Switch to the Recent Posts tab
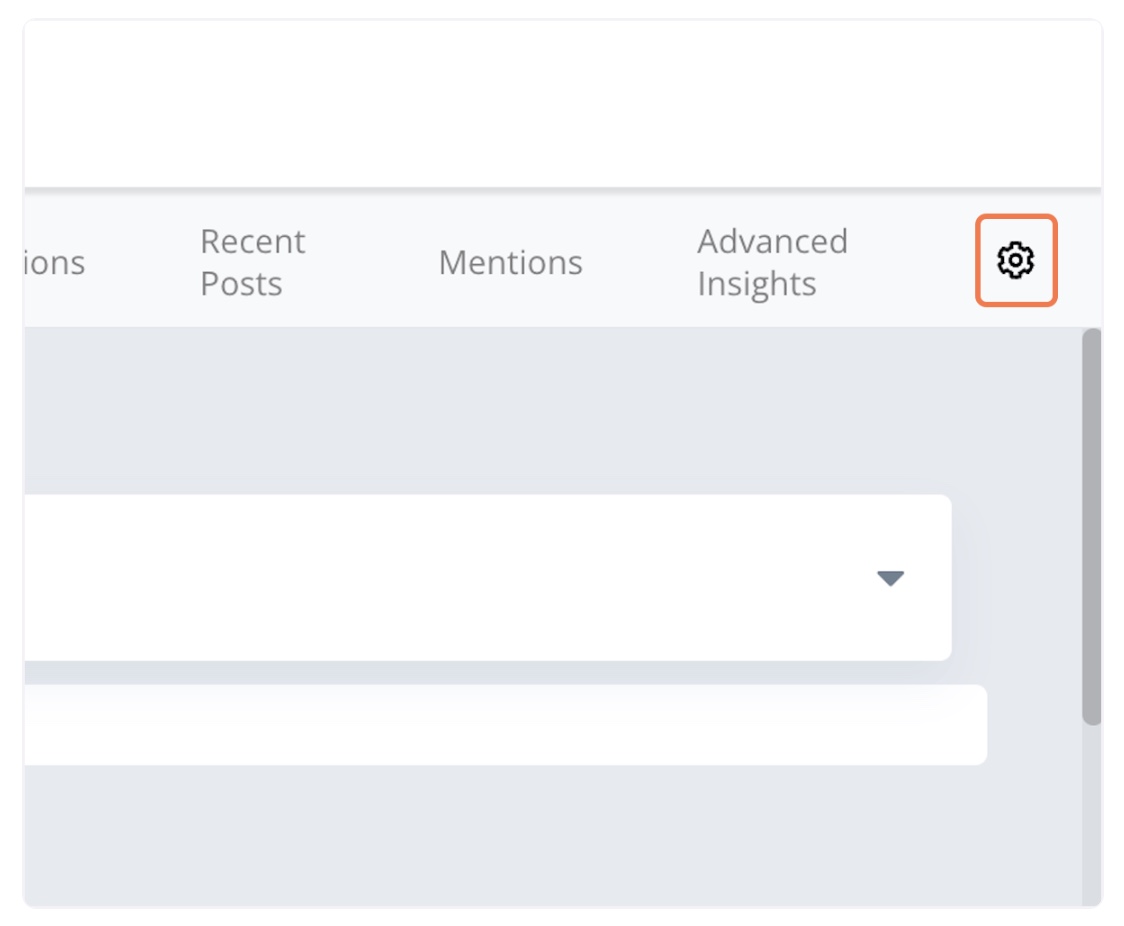Image resolution: width=1124 pixels, height=926 pixels. point(252,262)
